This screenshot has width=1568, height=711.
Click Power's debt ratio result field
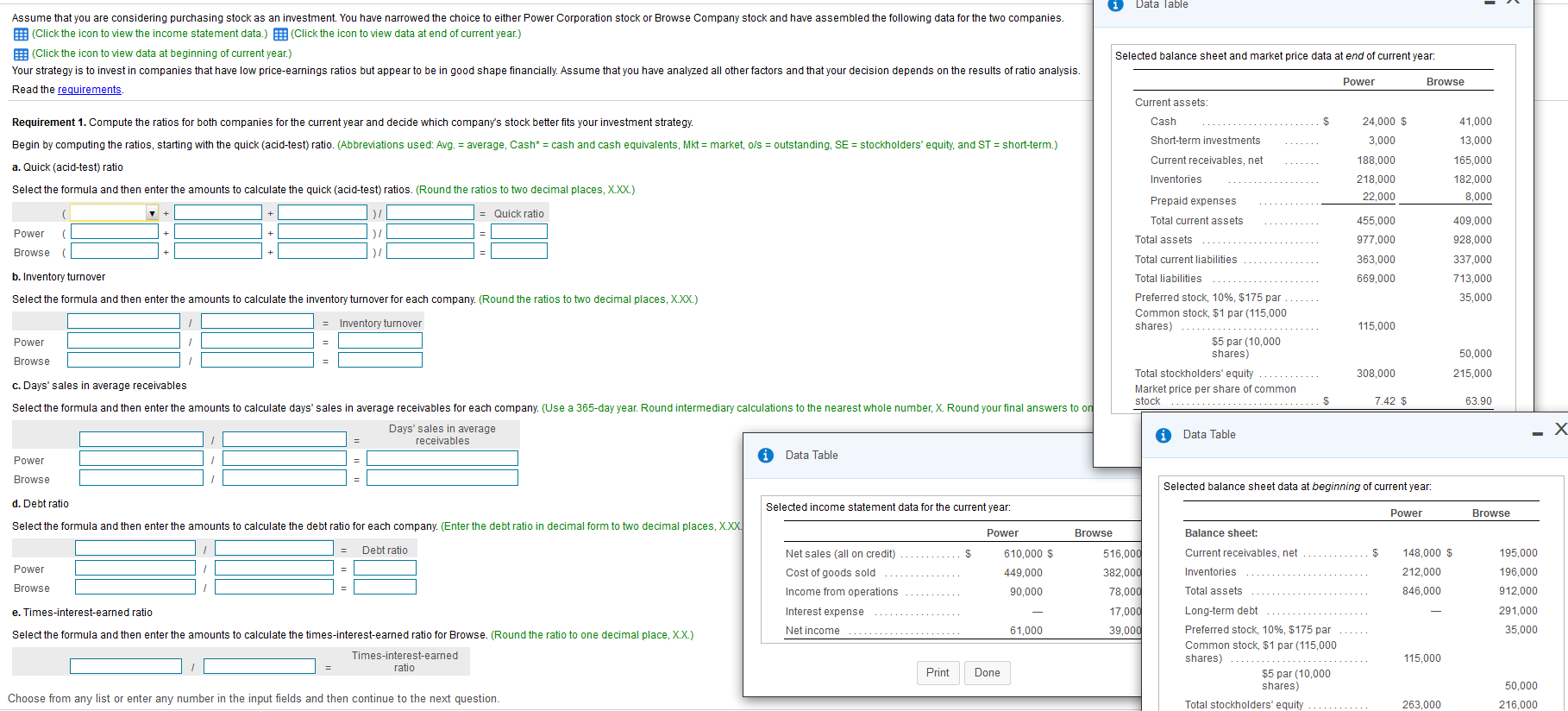pyautogui.click(x=385, y=568)
